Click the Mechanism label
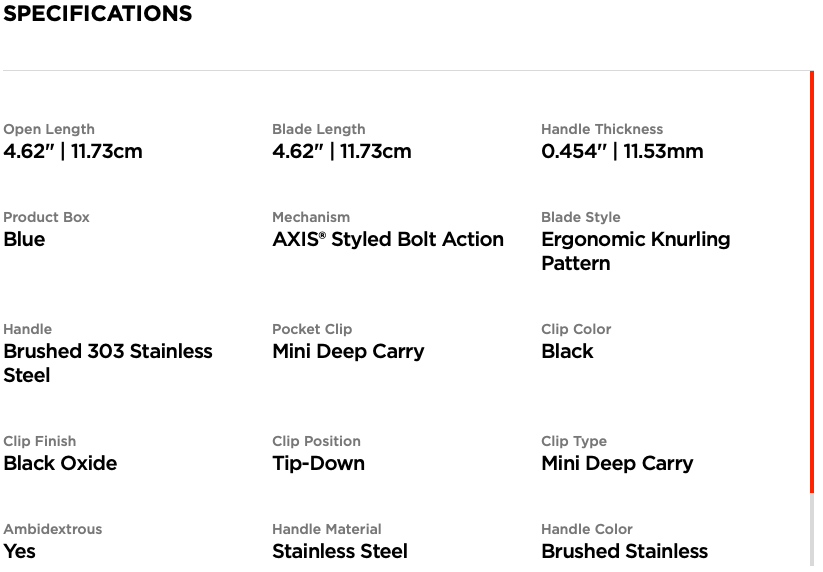Viewport: 823px width, 572px height. coord(311,217)
